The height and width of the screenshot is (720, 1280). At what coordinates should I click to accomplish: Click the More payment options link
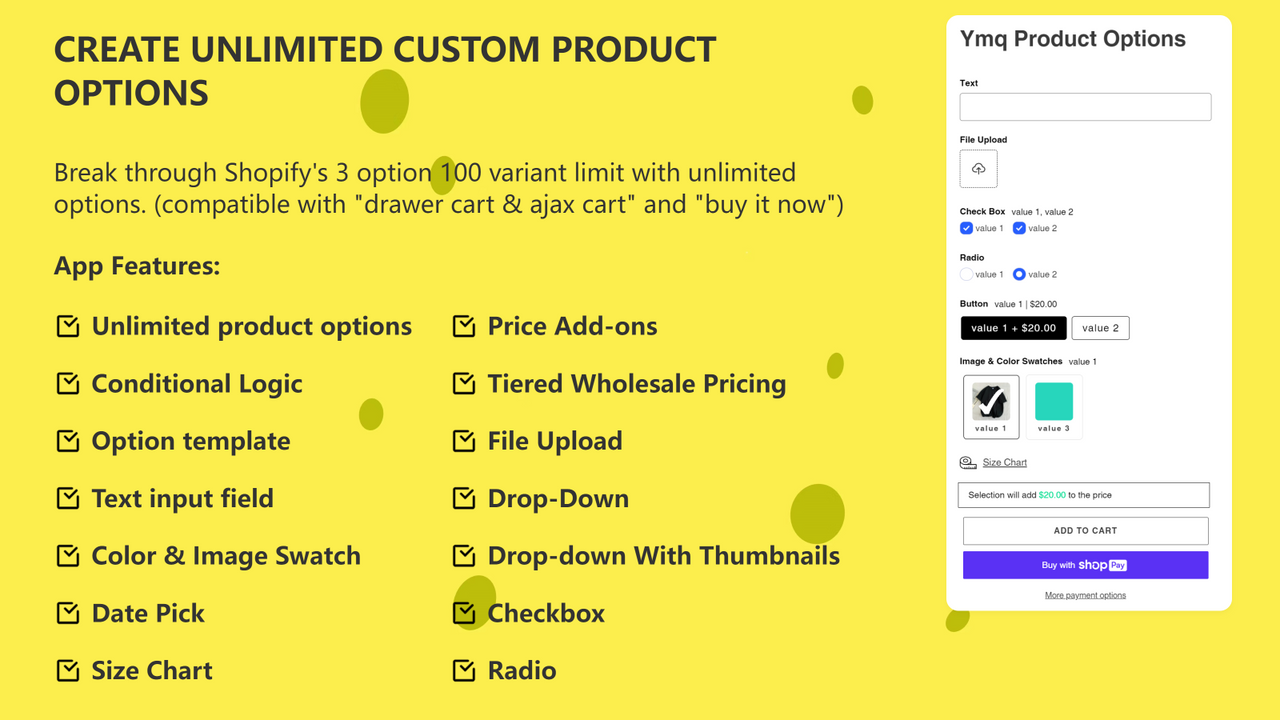tap(1085, 594)
